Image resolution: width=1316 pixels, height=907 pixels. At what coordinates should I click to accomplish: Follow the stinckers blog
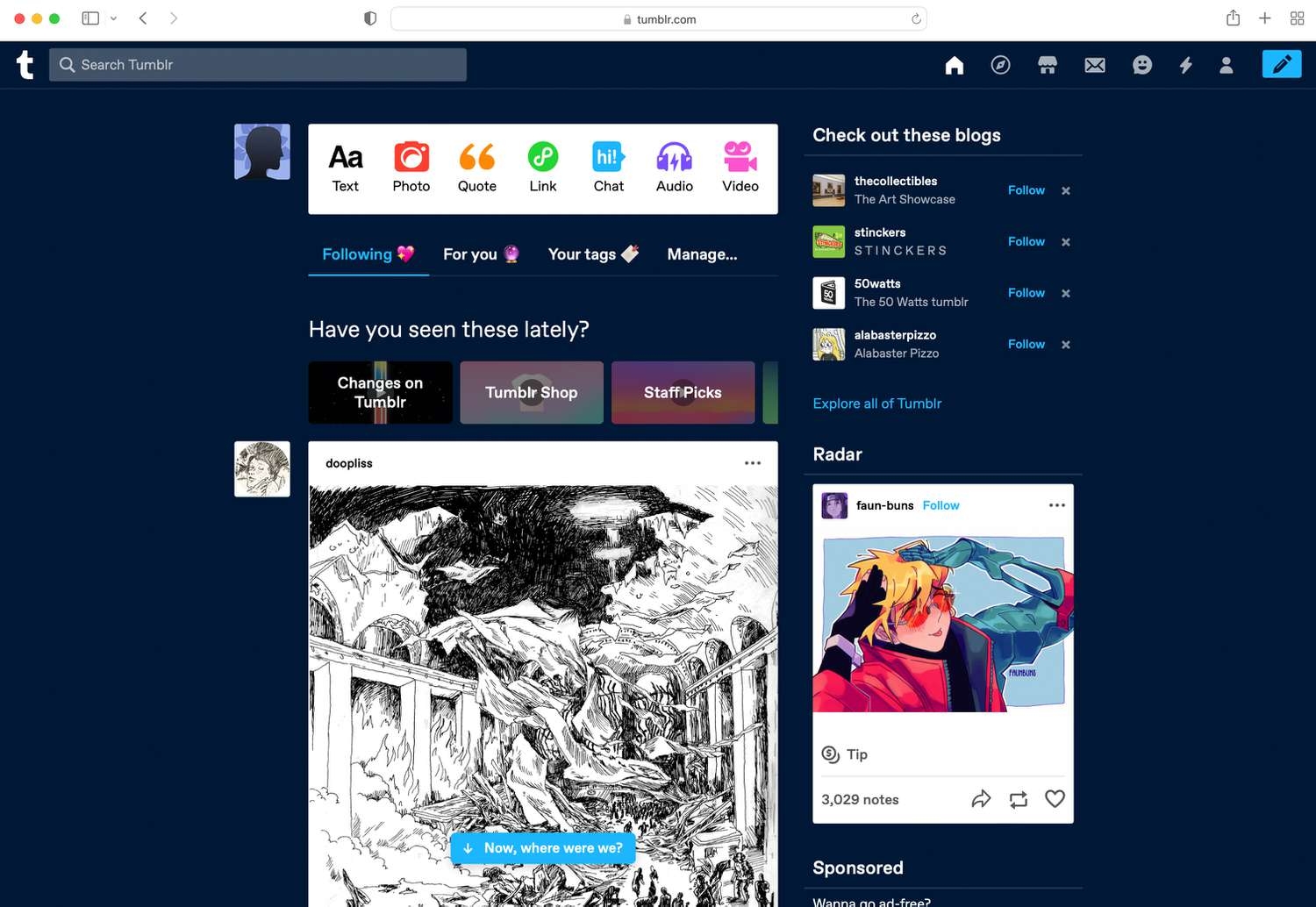click(1026, 241)
